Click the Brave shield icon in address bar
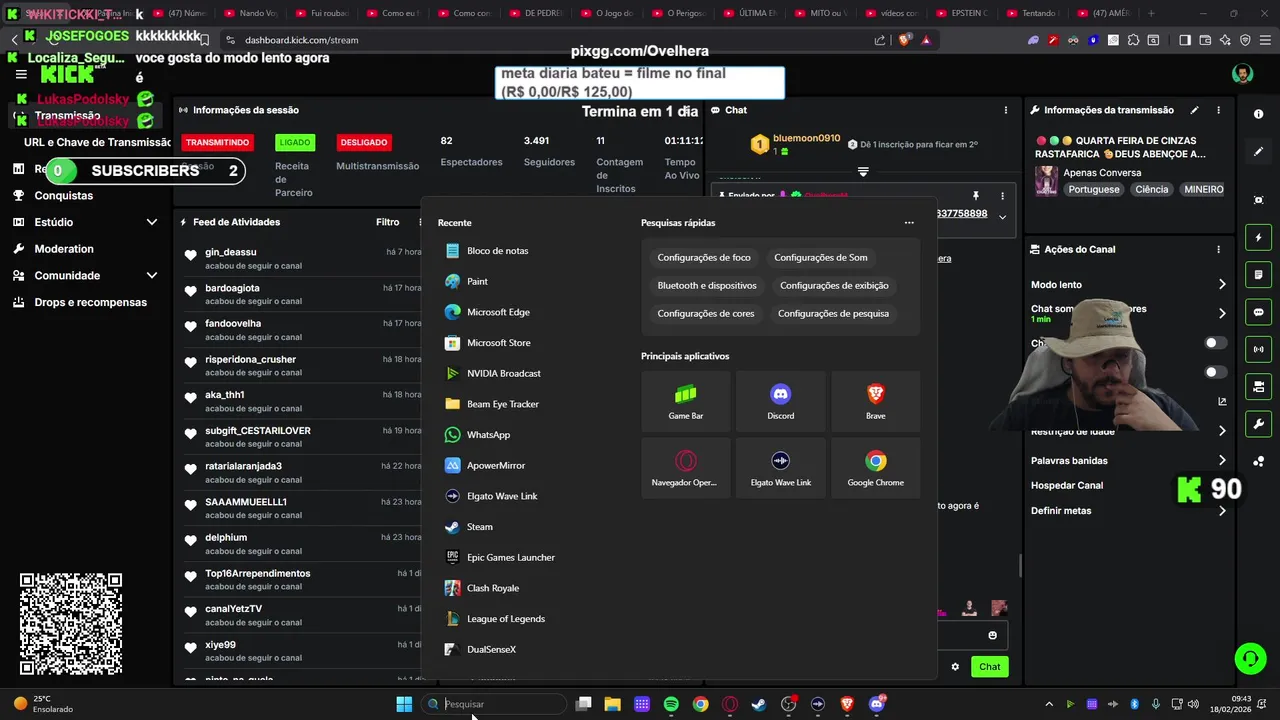The height and width of the screenshot is (720, 1280). click(x=904, y=40)
